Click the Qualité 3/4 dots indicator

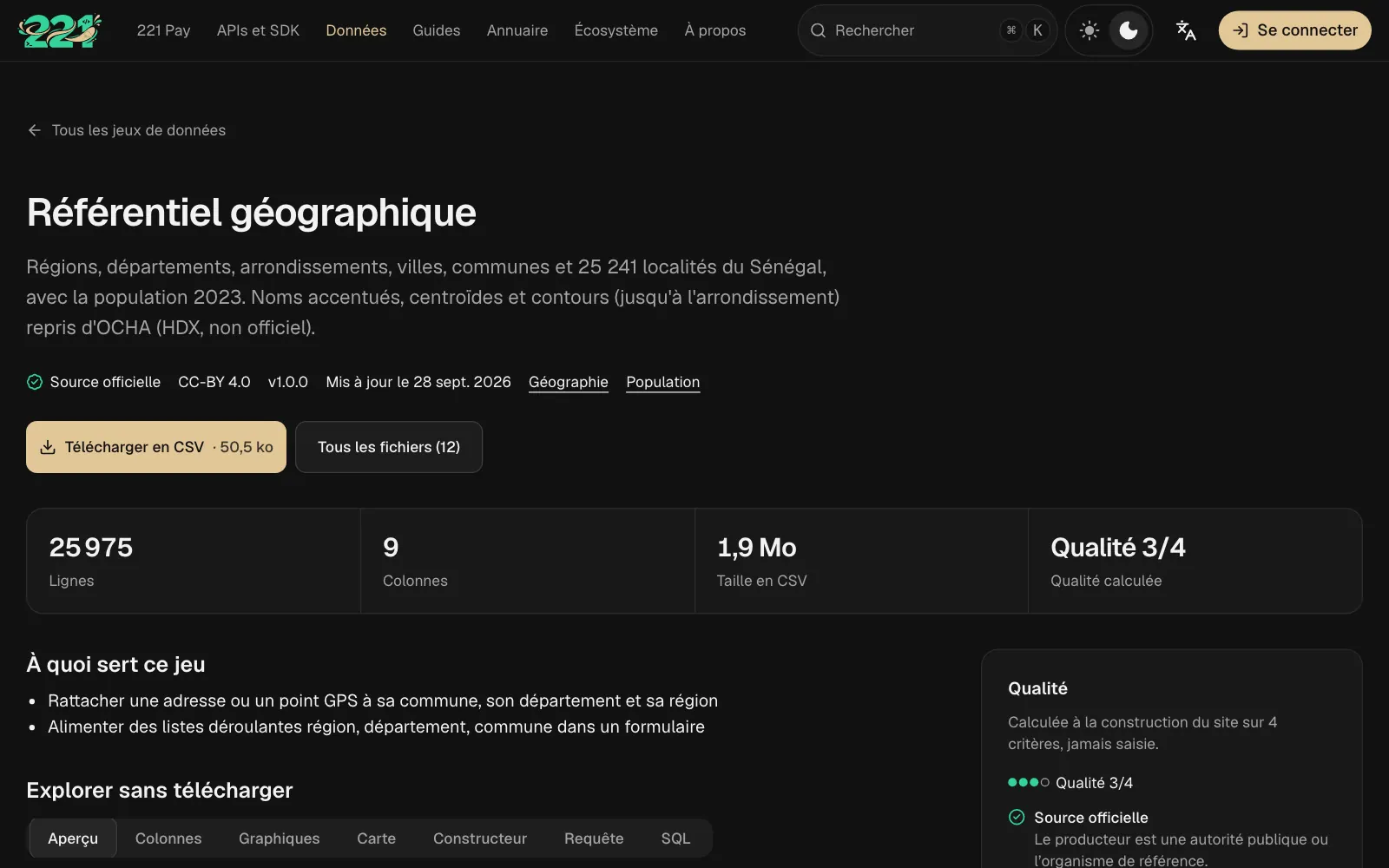1028,782
